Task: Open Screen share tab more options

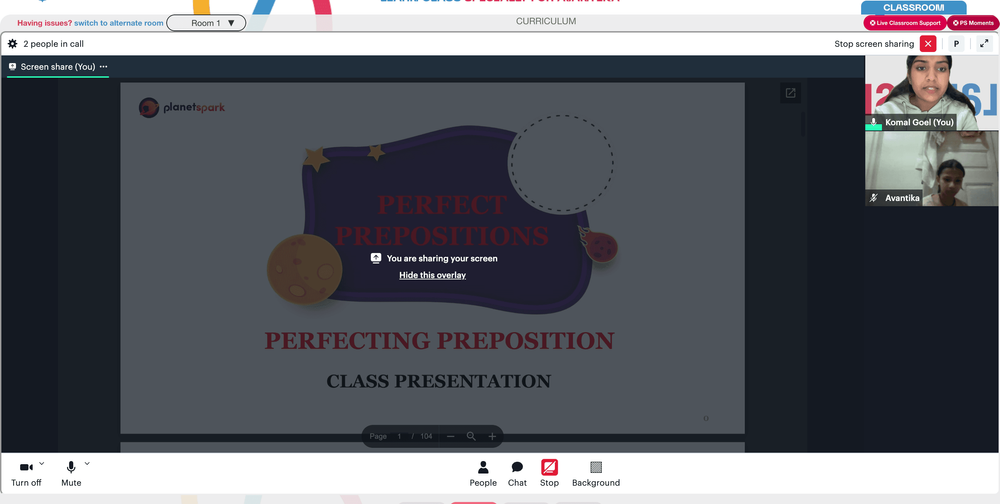Action: point(103,66)
